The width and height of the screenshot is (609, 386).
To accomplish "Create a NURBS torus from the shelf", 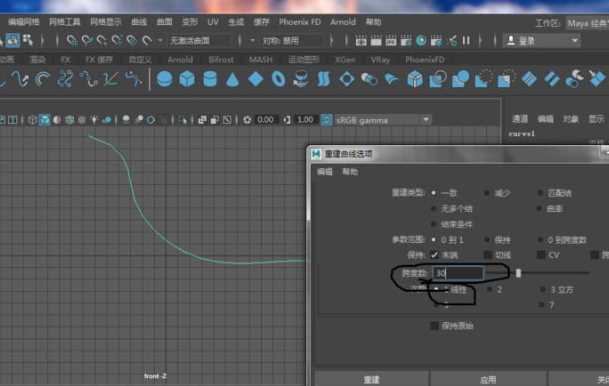I will click(278, 79).
